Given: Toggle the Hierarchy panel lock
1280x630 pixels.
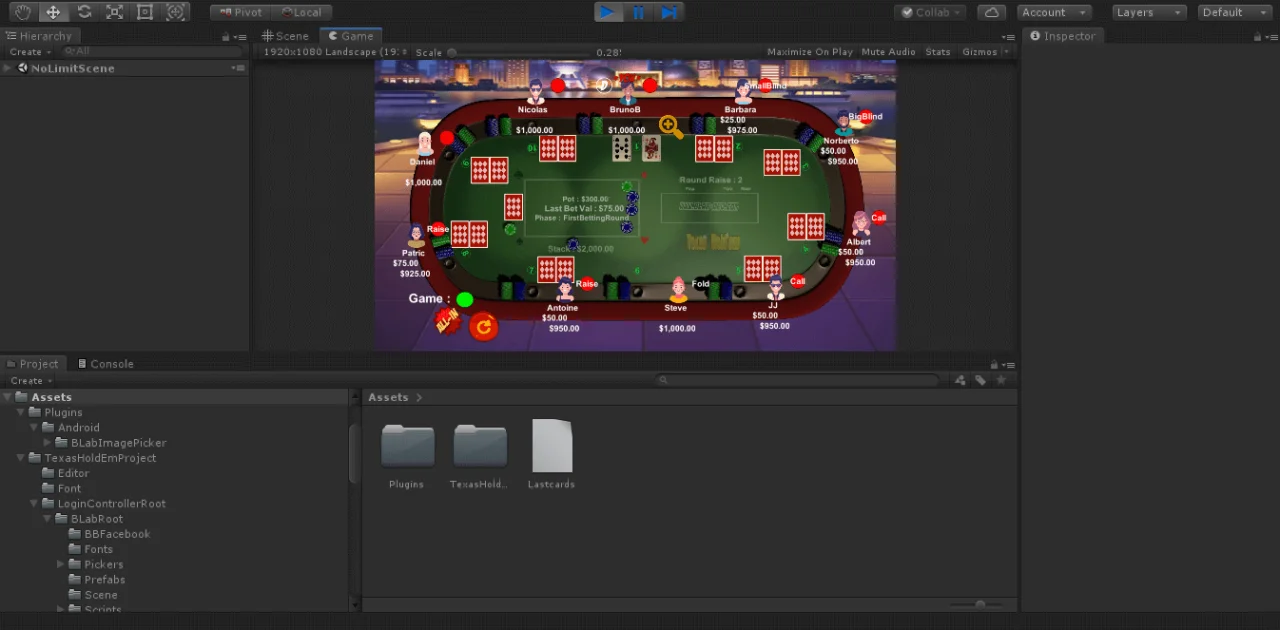Looking at the screenshot, I should point(226,37).
